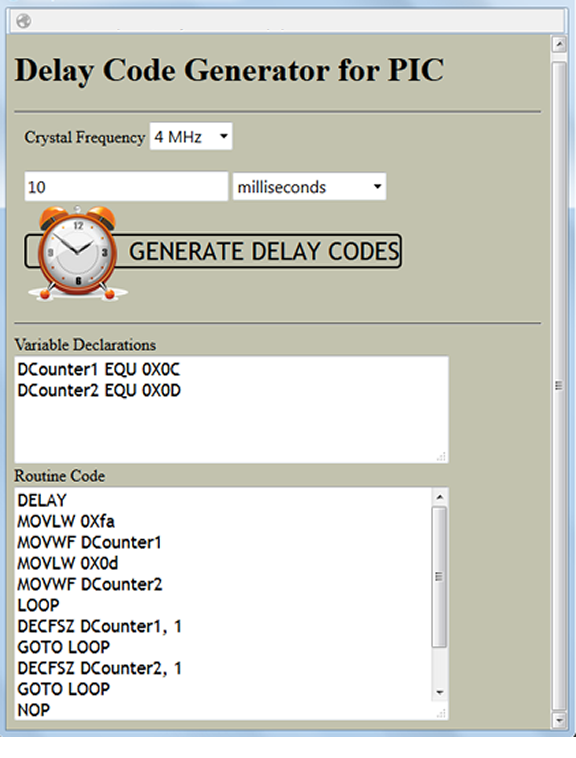Click the 'DECFSZ DCounter2, 1' line
576x758 pixels.
coord(100,668)
